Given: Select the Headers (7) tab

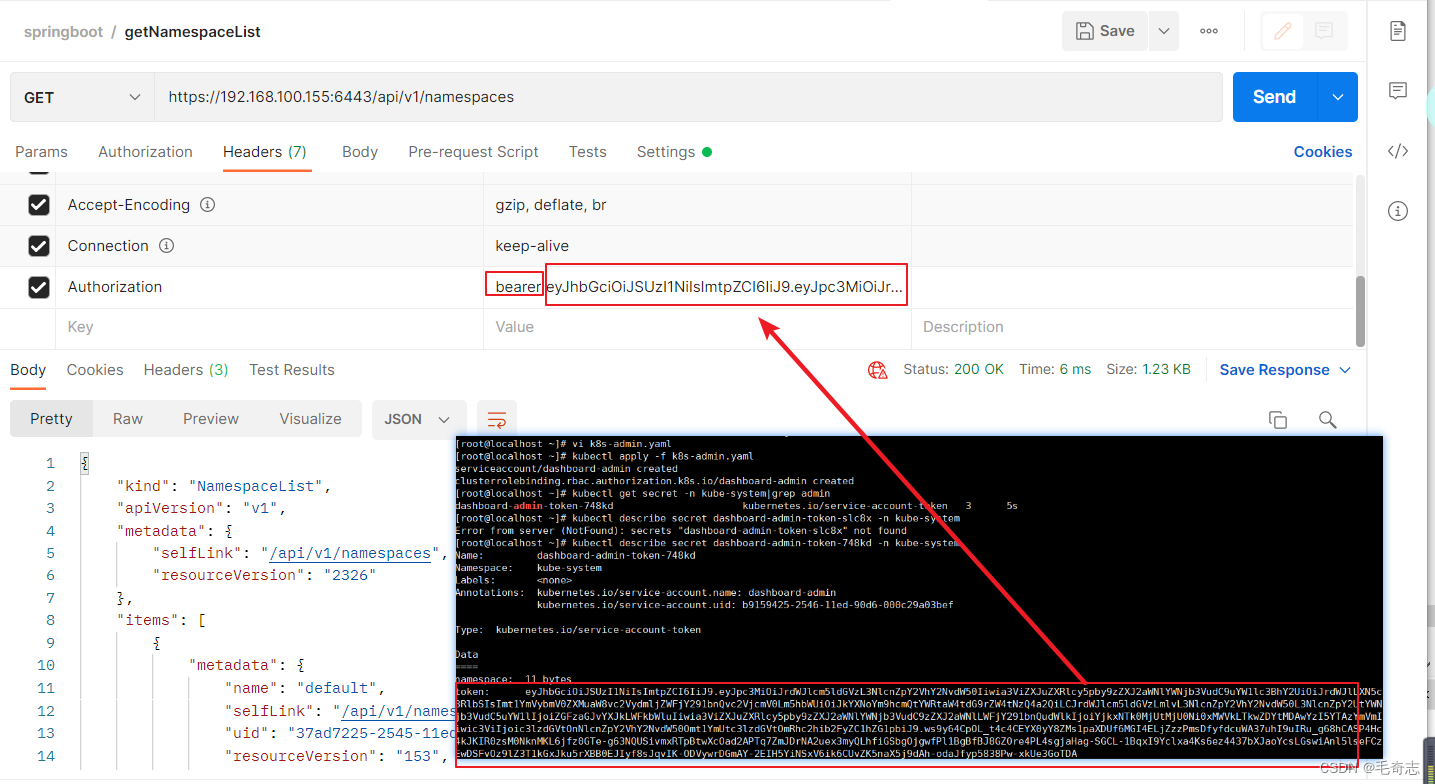Looking at the screenshot, I should tap(265, 152).
